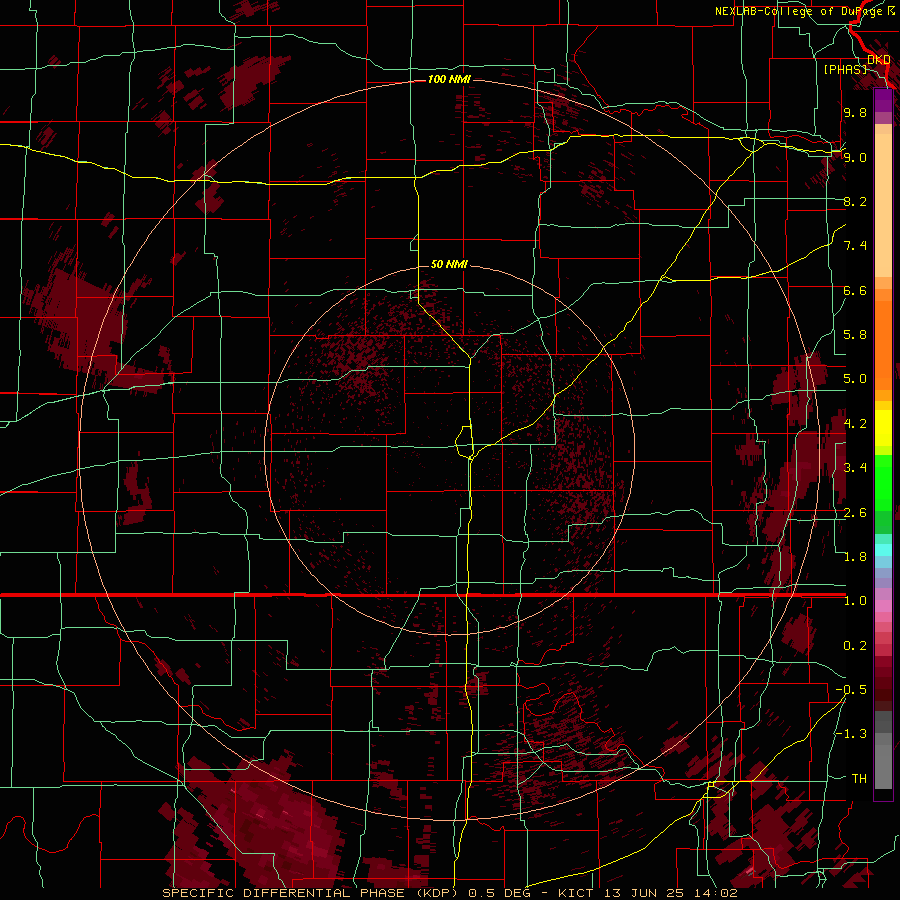Click the 3.4 scale label
Viewport: 900px width, 900px height.
point(855,468)
